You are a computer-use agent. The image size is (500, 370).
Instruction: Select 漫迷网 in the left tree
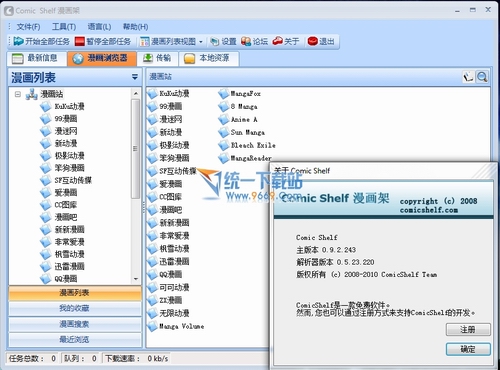click(x=66, y=131)
